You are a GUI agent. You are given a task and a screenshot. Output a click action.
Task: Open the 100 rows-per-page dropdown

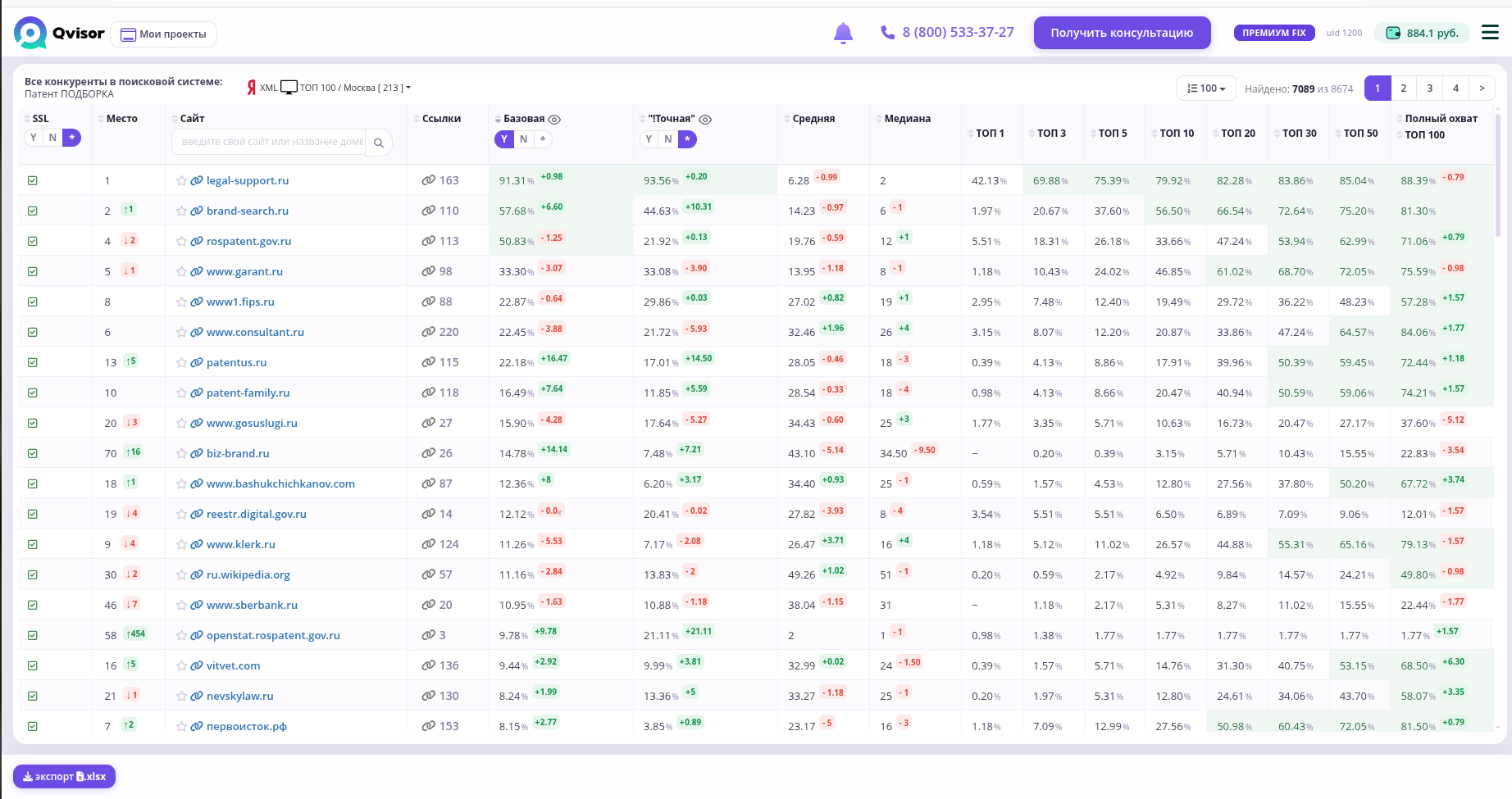(x=1206, y=89)
